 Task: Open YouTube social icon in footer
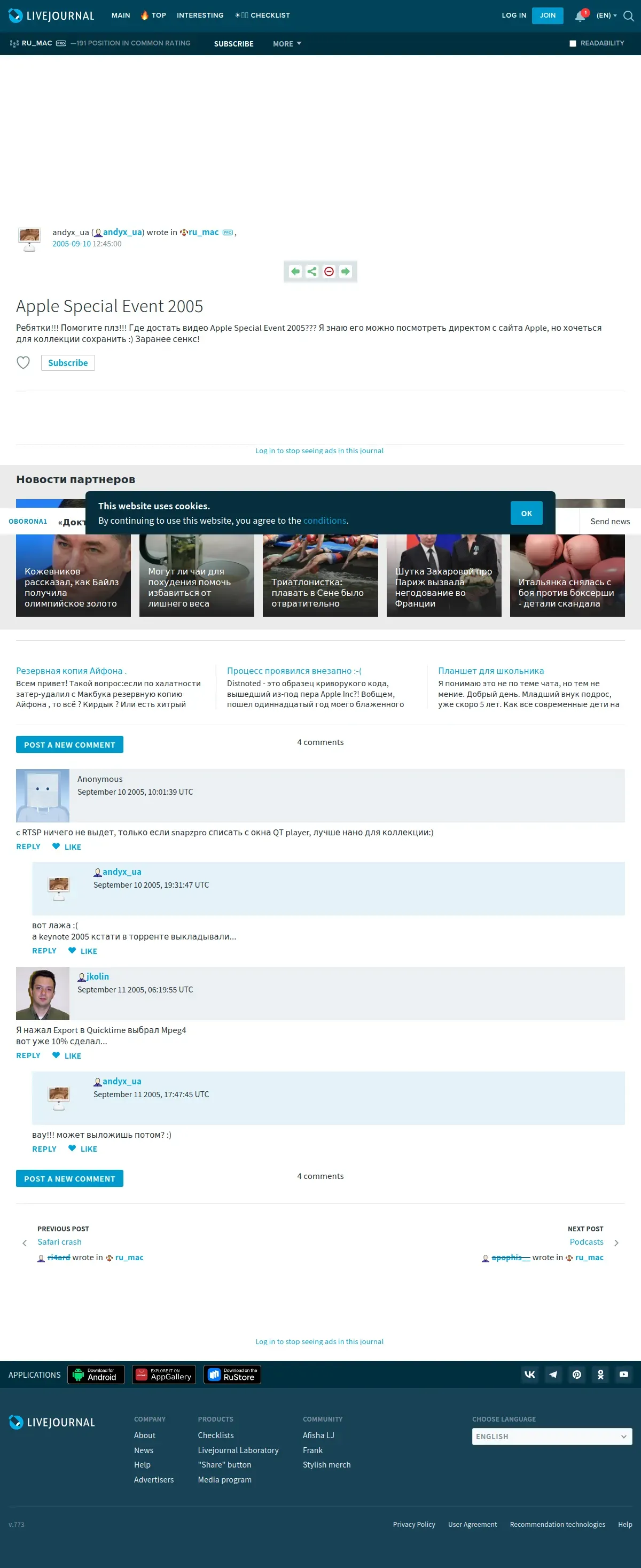point(624,1374)
